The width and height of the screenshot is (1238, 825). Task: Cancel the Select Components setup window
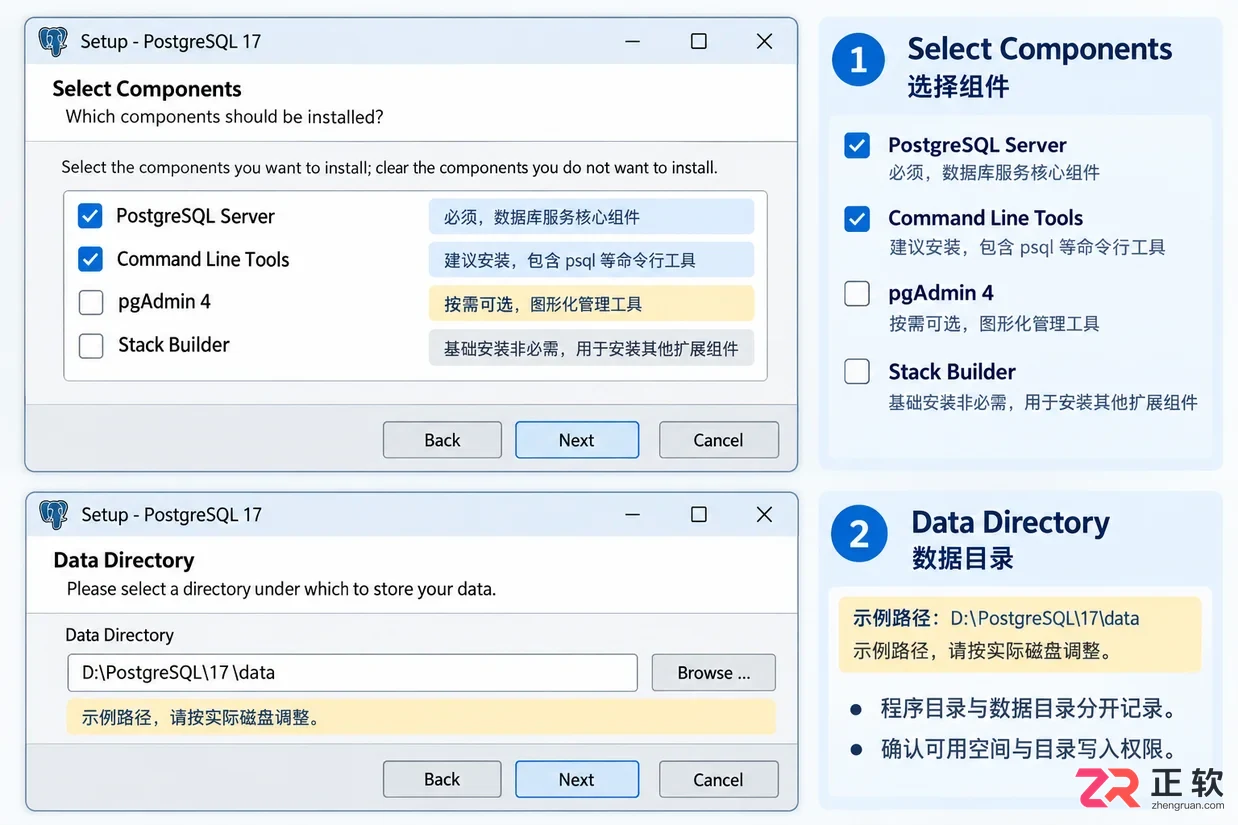pyautogui.click(x=718, y=440)
